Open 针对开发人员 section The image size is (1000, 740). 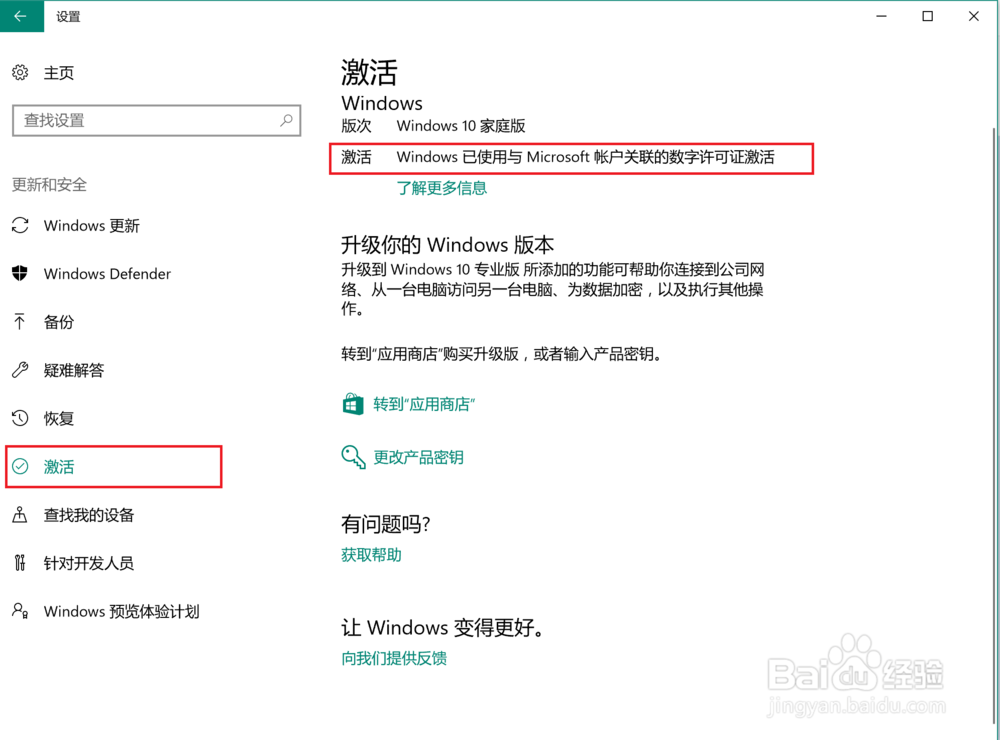point(89,563)
